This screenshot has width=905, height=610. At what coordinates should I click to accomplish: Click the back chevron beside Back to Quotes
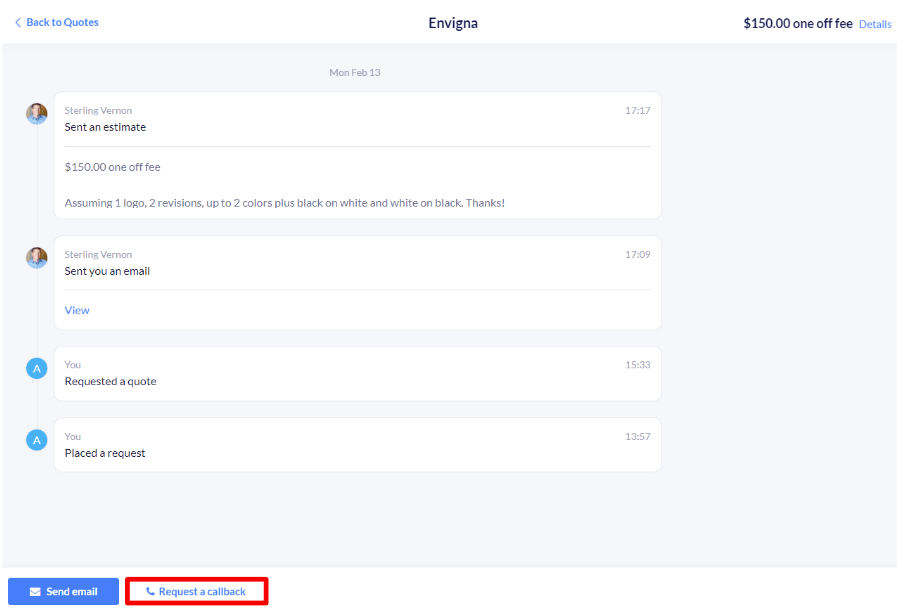pos(18,23)
